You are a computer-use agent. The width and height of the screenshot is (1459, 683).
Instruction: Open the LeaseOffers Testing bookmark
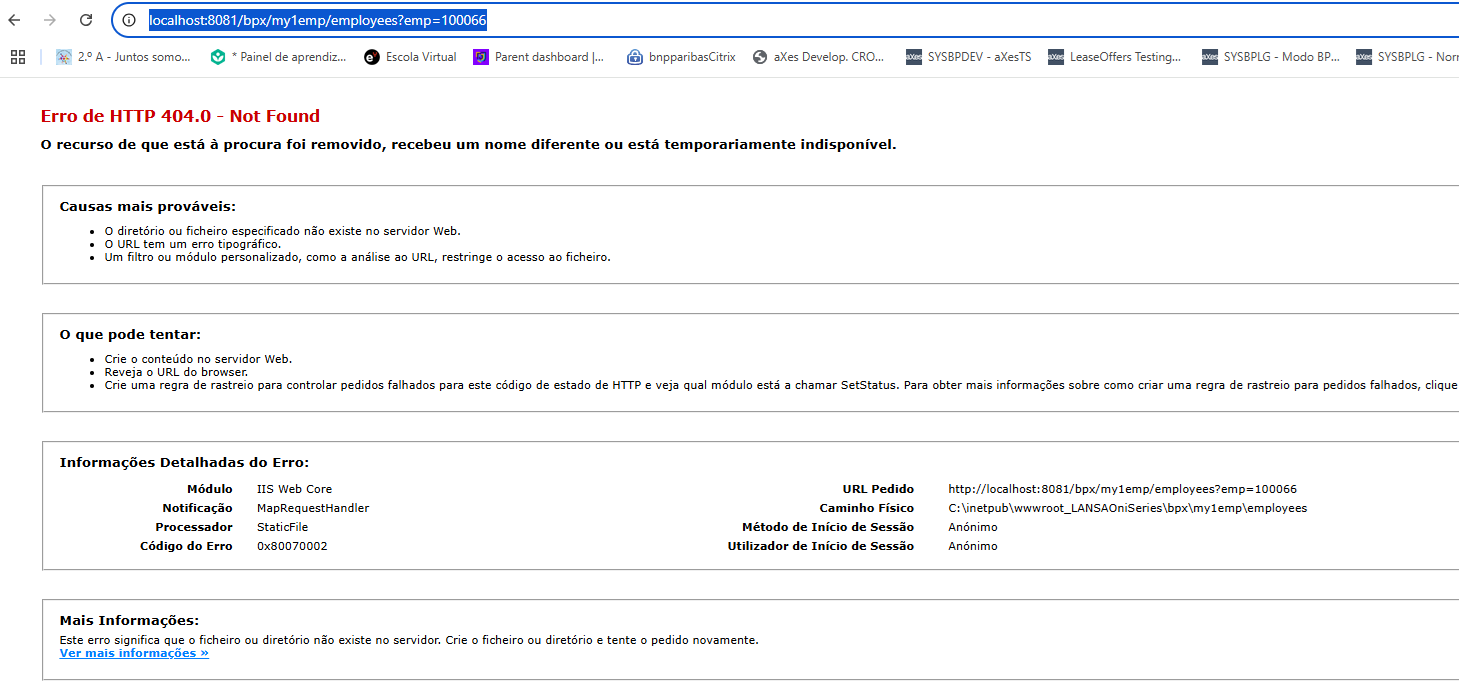tap(1115, 57)
